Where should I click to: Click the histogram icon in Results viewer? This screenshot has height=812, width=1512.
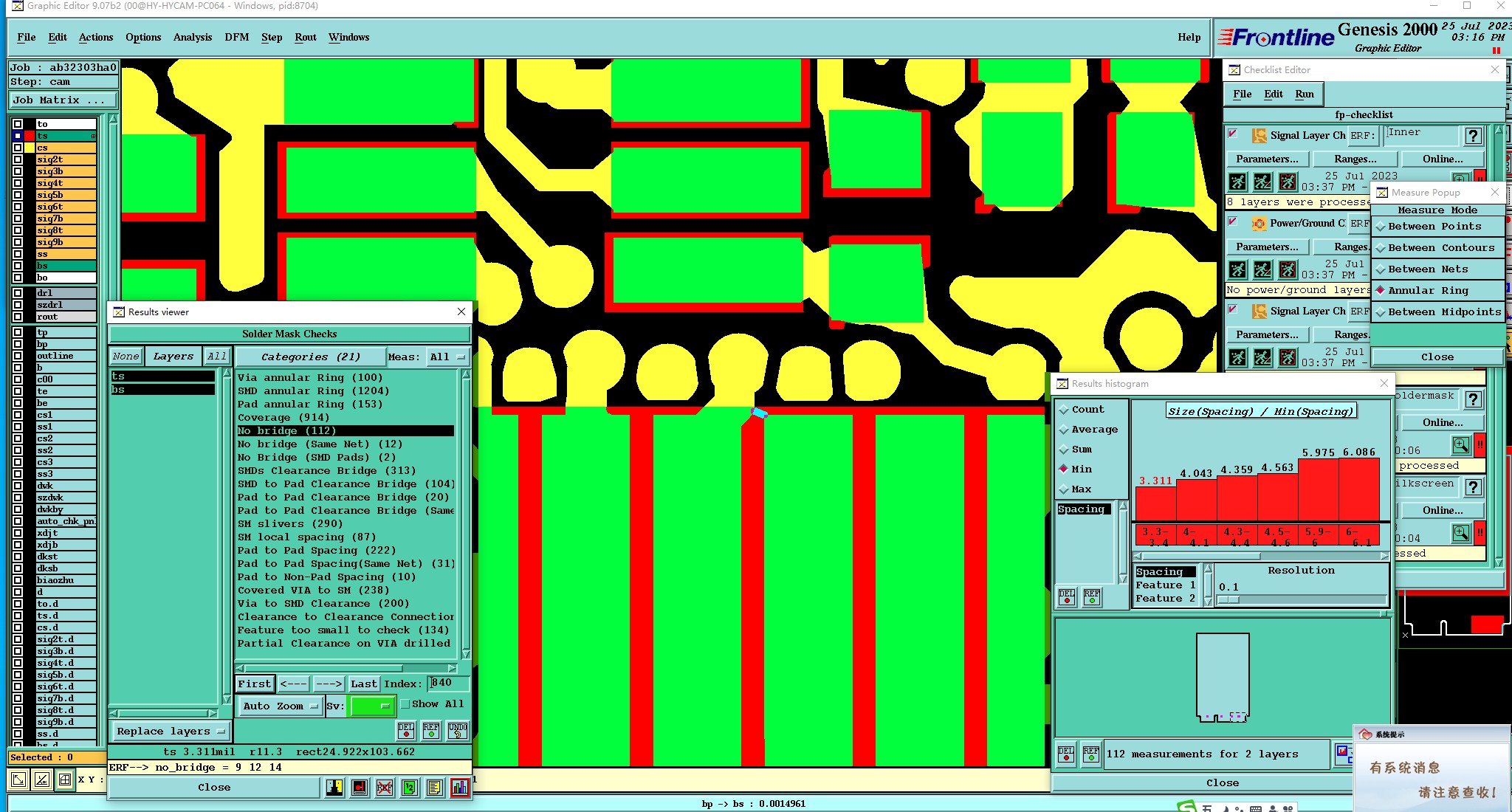(459, 788)
